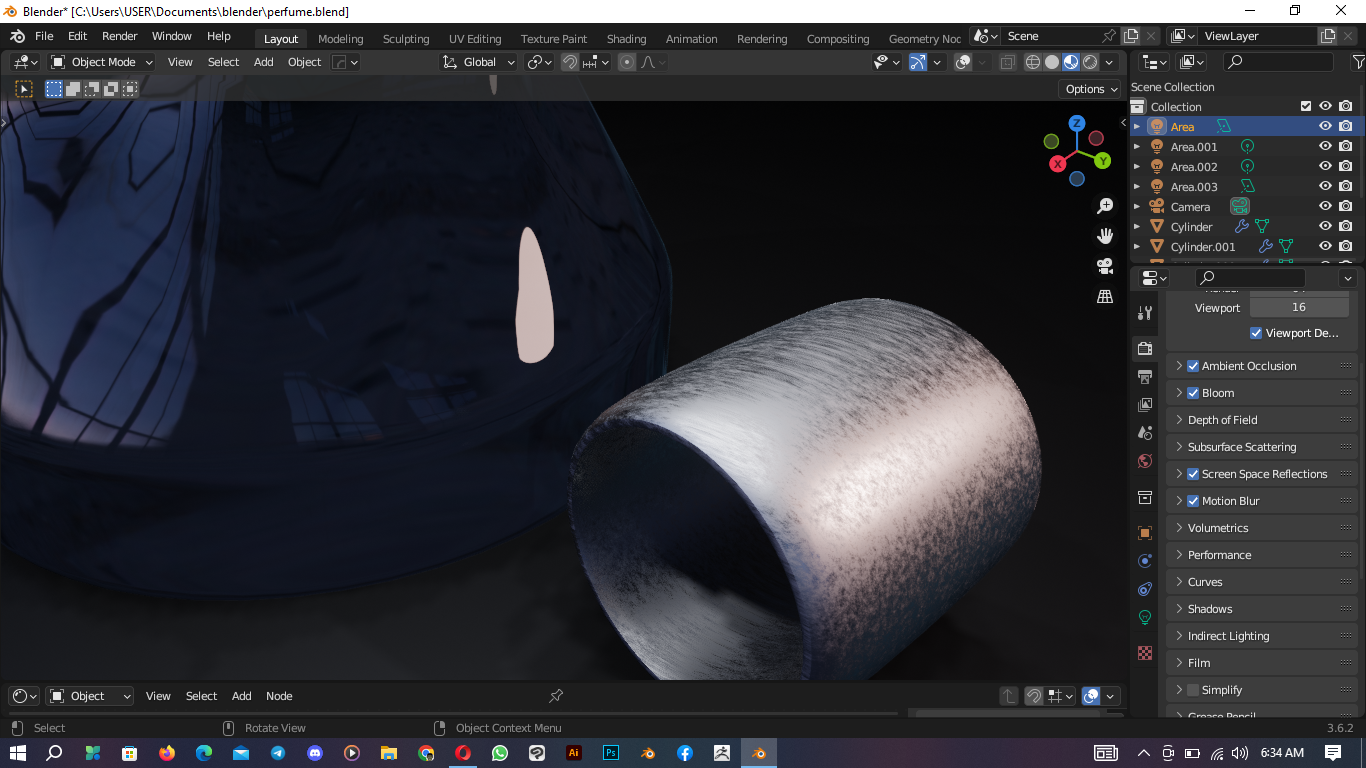Click the Tool properties tab icon
Viewport: 1366px width, 768px height.
[x=1145, y=313]
